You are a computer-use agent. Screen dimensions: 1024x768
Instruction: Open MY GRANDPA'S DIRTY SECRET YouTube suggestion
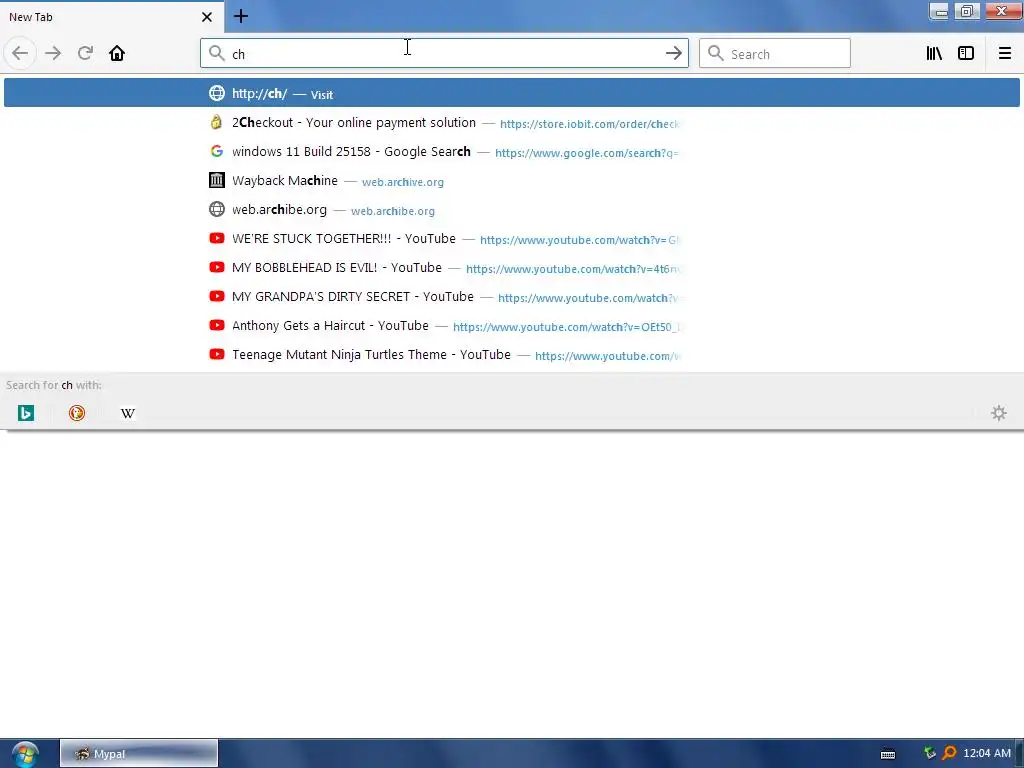tap(511, 296)
